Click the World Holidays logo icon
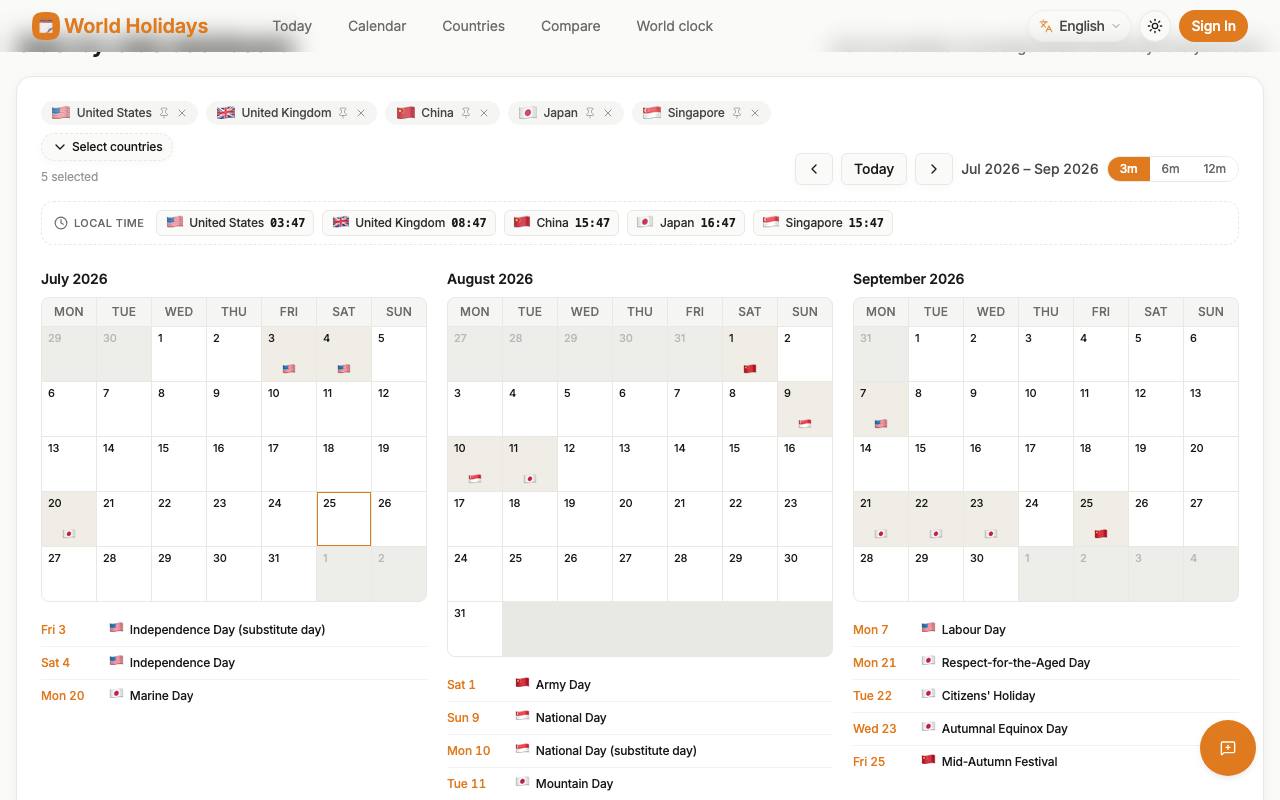The width and height of the screenshot is (1280, 800). click(x=46, y=26)
